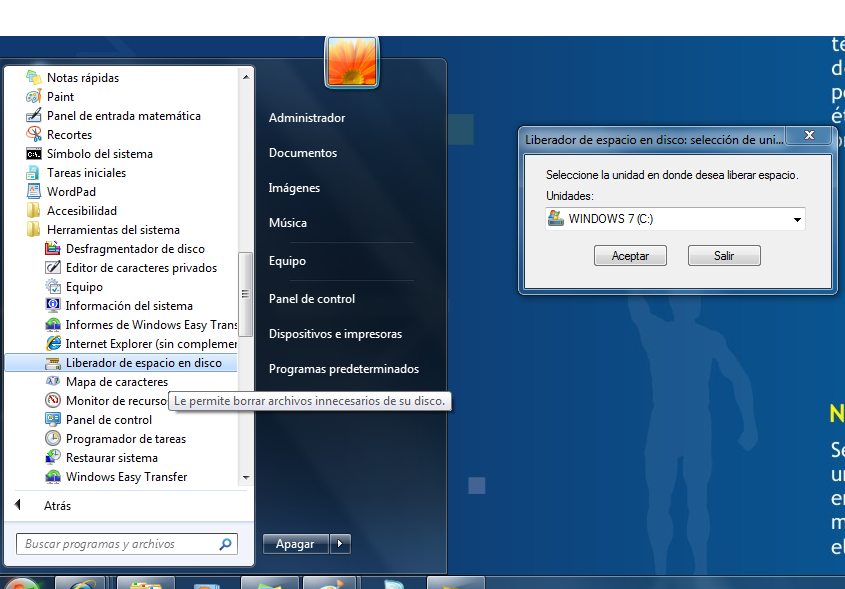Open Administrador in right Start pane
The image size is (845, 589).
(x=307, y=117)
